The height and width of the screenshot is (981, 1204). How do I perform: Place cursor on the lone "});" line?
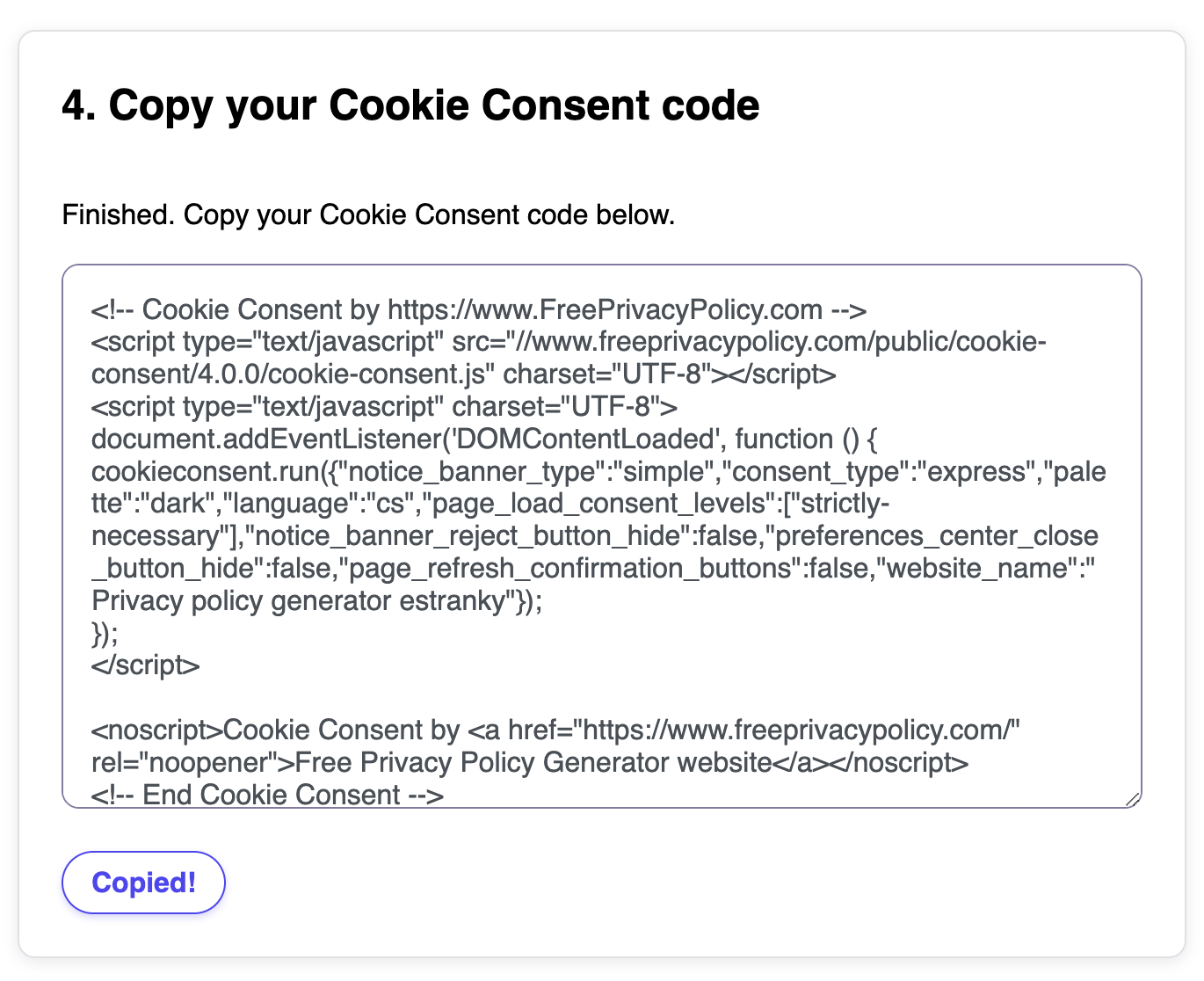[x=105, y=633]
